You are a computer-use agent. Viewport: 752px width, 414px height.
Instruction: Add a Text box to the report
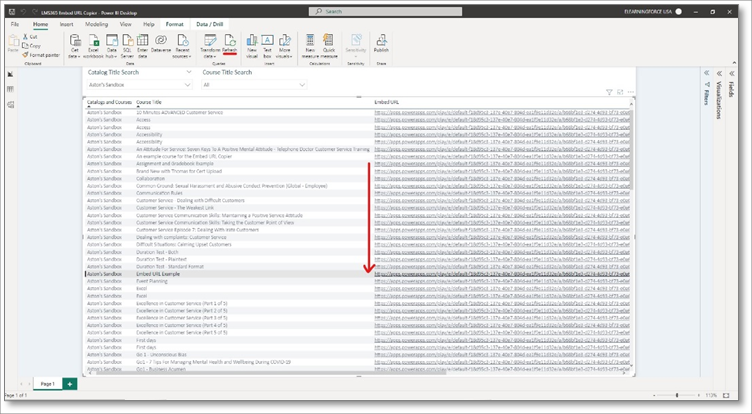coord(268,44)
